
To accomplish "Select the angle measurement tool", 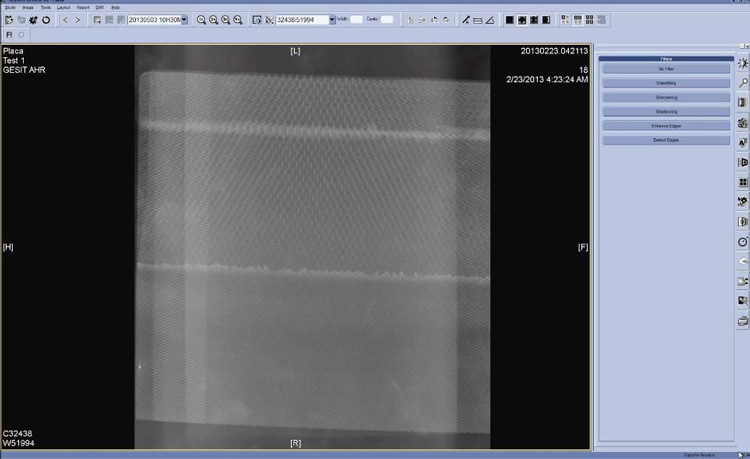I will (x=490, y=20).
